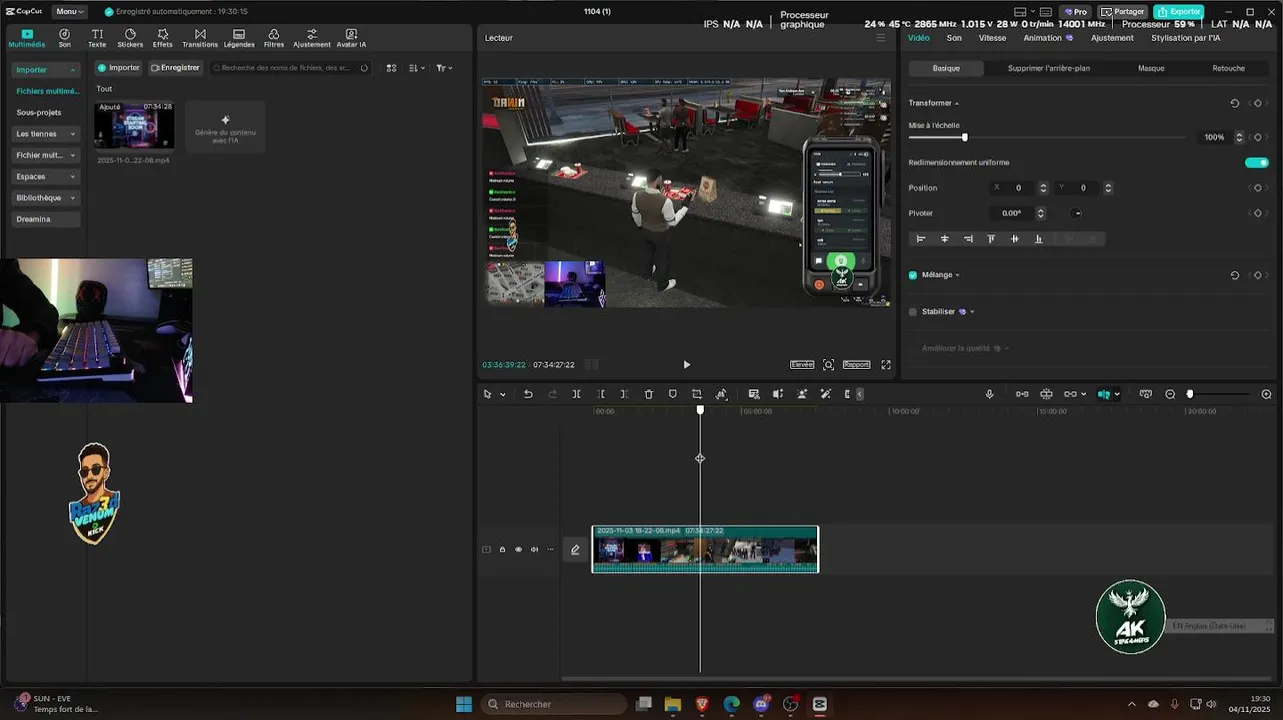Open the Texte tool tab
1283x720 pixels.
97,38
